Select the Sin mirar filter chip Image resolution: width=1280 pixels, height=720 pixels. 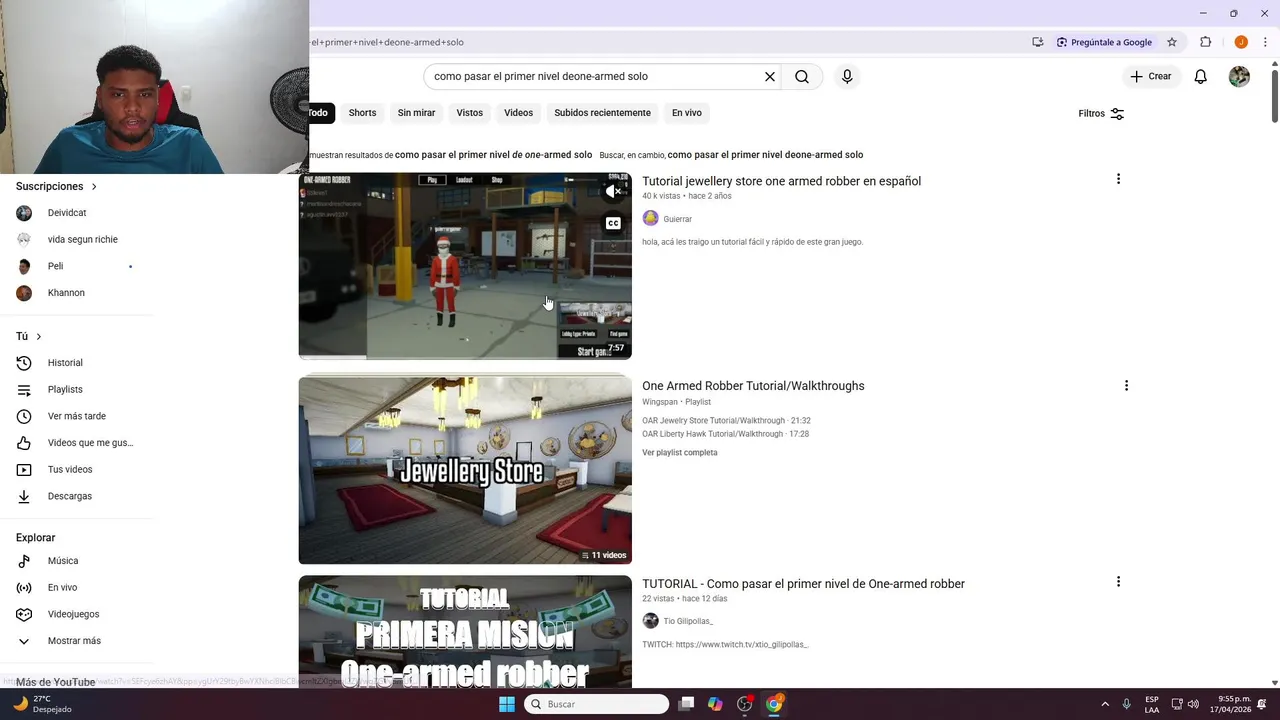(x=416, y=113)
